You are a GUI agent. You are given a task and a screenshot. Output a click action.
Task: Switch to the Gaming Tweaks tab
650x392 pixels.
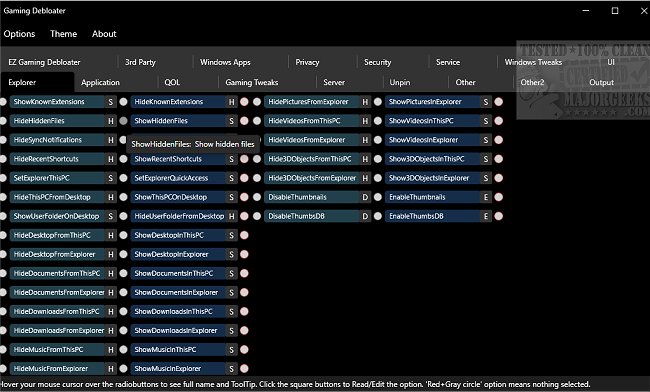pyautogui.click(x=252, y=82)
